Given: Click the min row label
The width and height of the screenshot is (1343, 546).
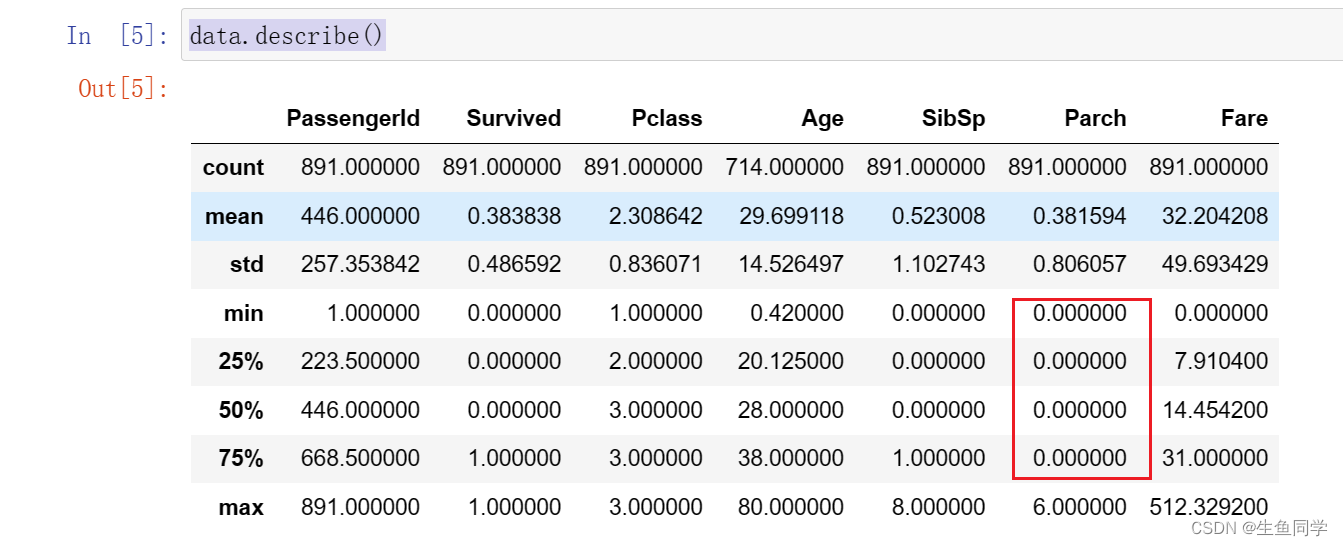Looking at the screenshot, I should [244, 313].
